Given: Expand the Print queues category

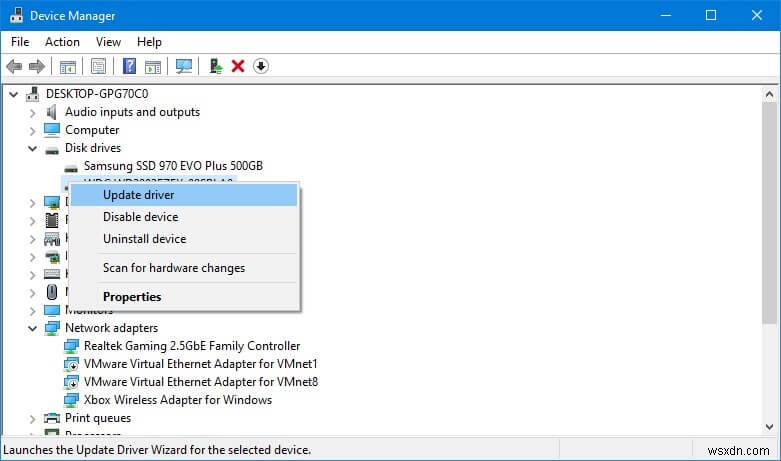Looking at the screenshot, I should pyautogui.click(x=33, y=419).
